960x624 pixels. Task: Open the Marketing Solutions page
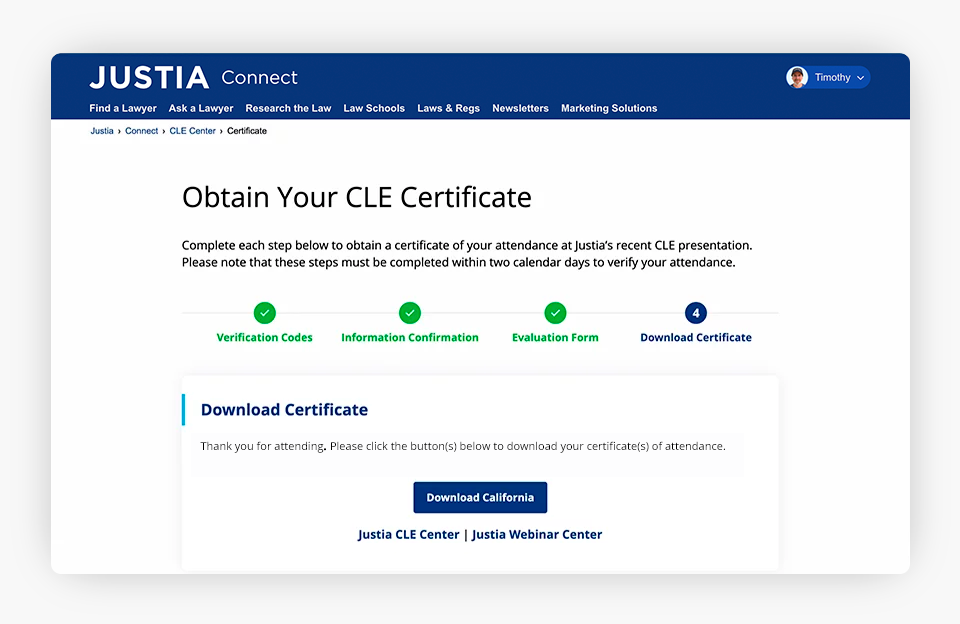(x=609, y=108)
